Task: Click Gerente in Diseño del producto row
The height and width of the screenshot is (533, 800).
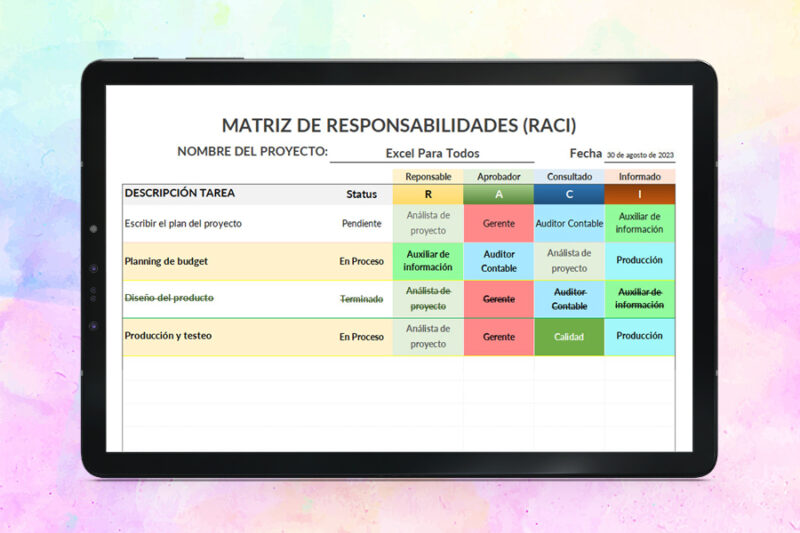Action: [498, 299]
